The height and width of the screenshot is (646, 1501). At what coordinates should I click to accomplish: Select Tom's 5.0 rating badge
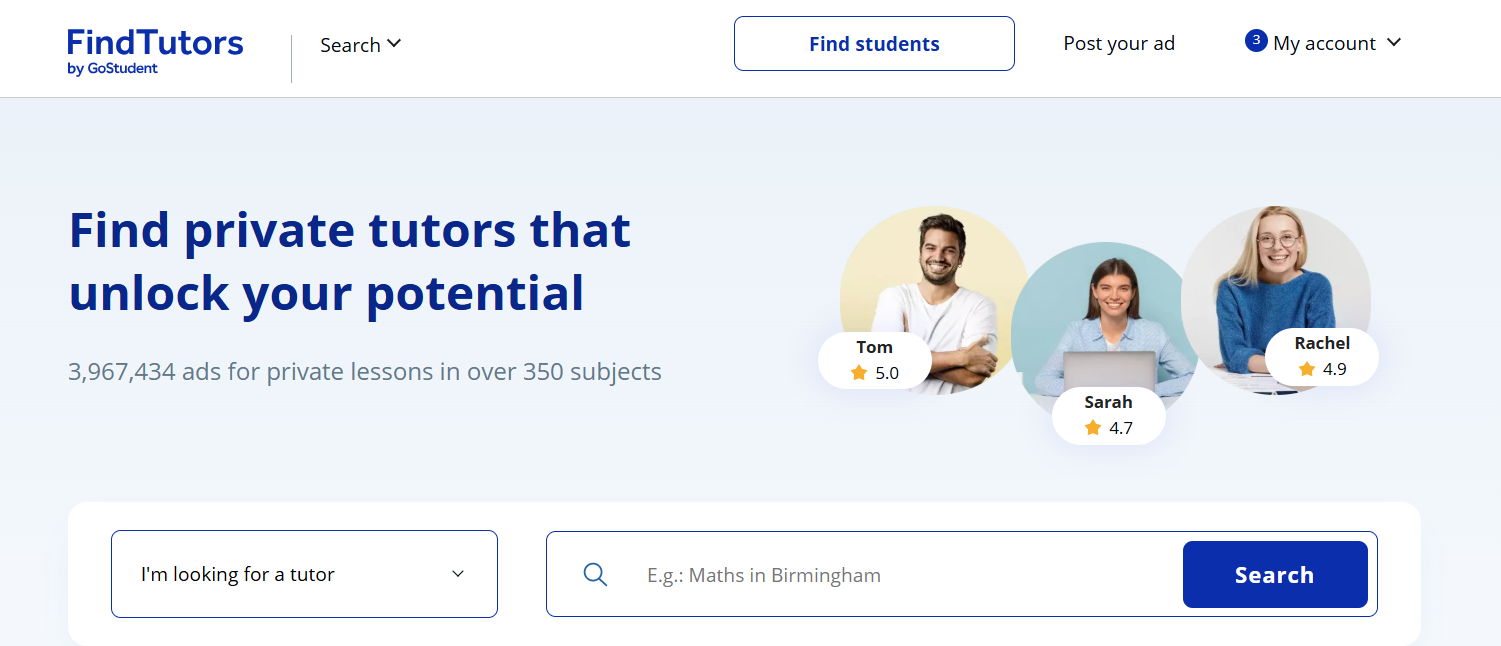875,361
